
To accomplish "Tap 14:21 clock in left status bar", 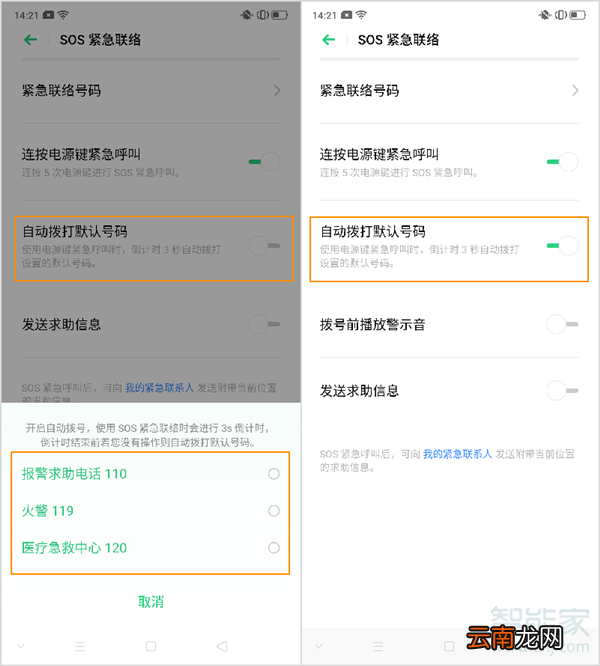I will pyautogui.click(x=26, y=16).
